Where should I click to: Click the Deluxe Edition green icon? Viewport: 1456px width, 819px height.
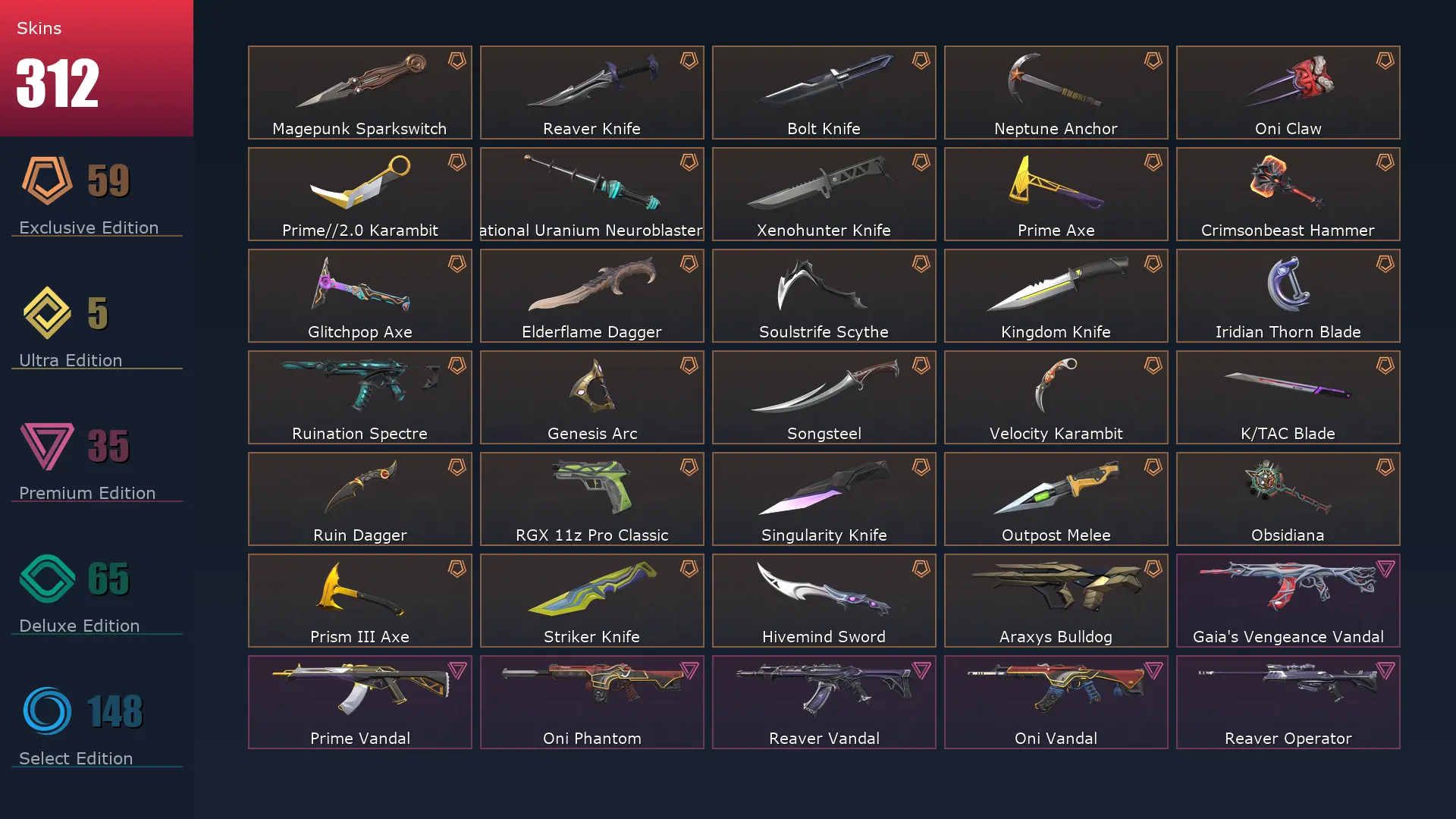point(47,579)
